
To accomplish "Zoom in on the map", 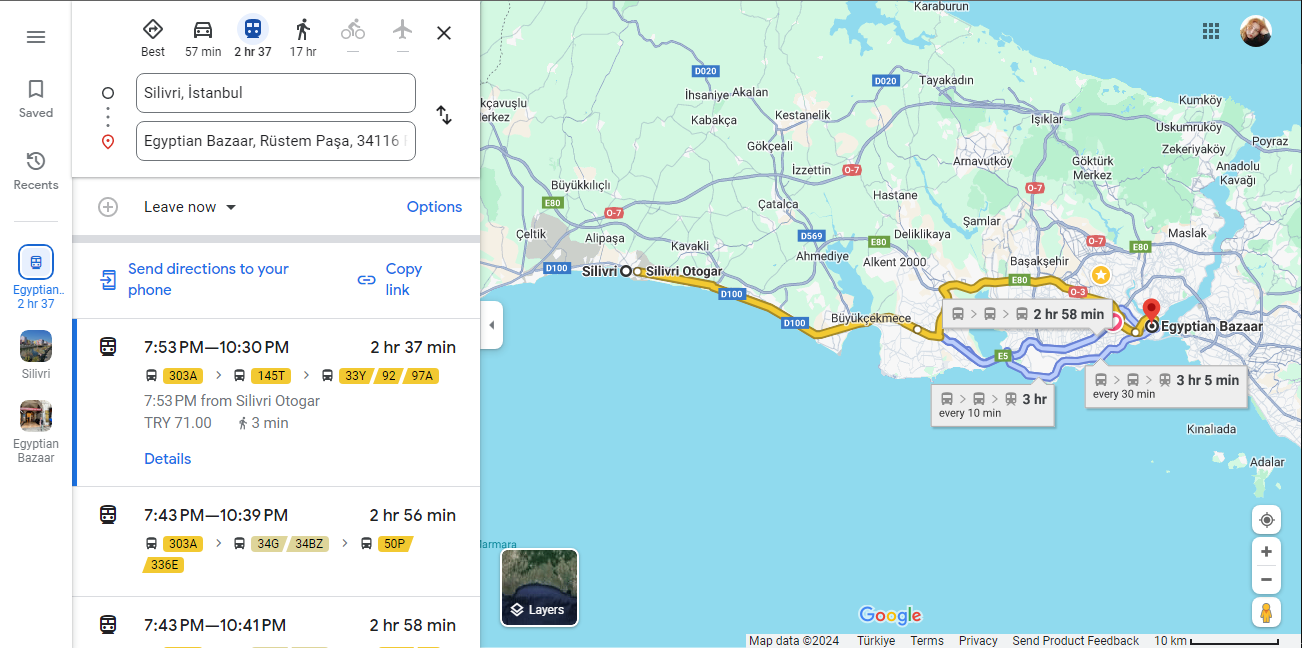I will (1266, 552).
